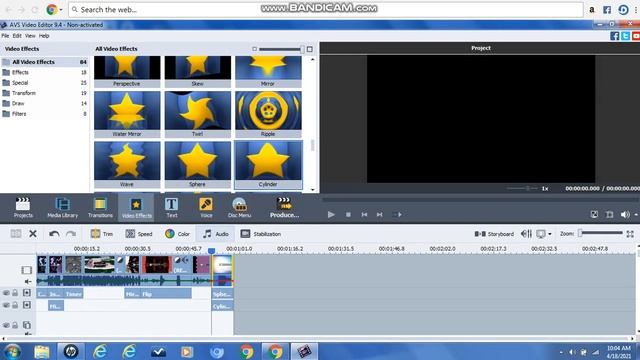Open the File menu
640x360 pixels.
(x=5, y=36)
